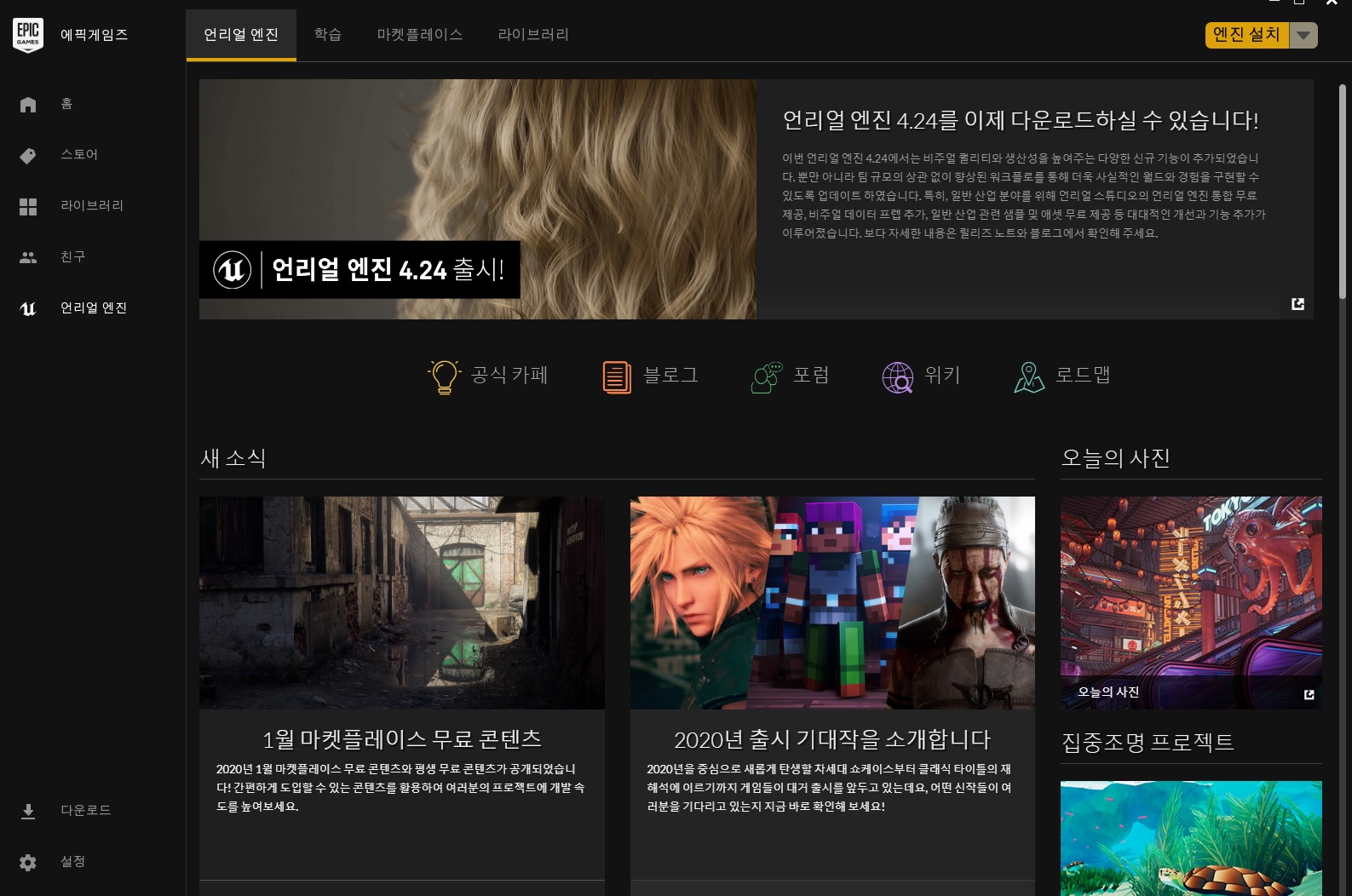Click 스토어 label in sidebar
The height and width of the screenshot is (896, 1352).
79,155
